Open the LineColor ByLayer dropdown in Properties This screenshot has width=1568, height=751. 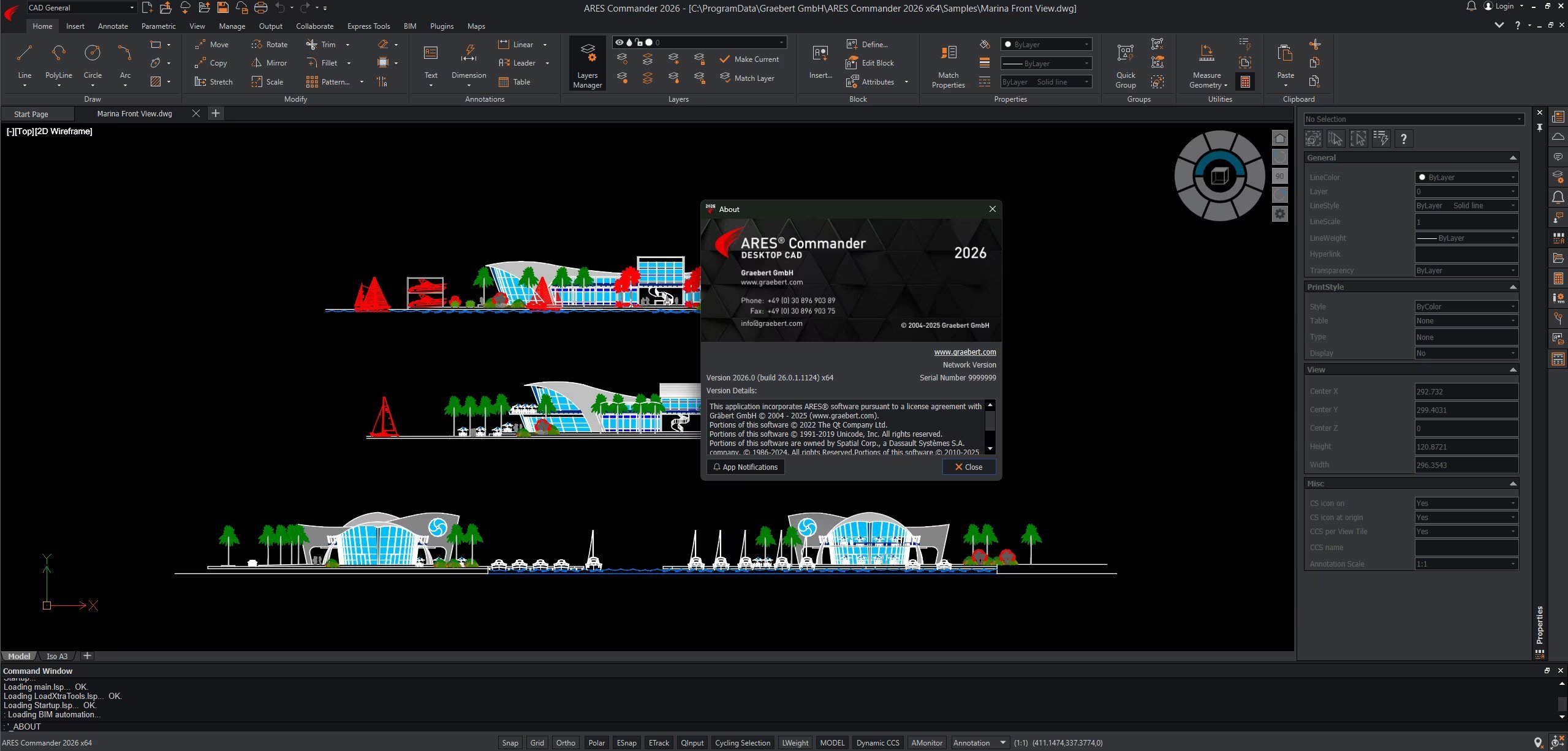point(1466,177)
